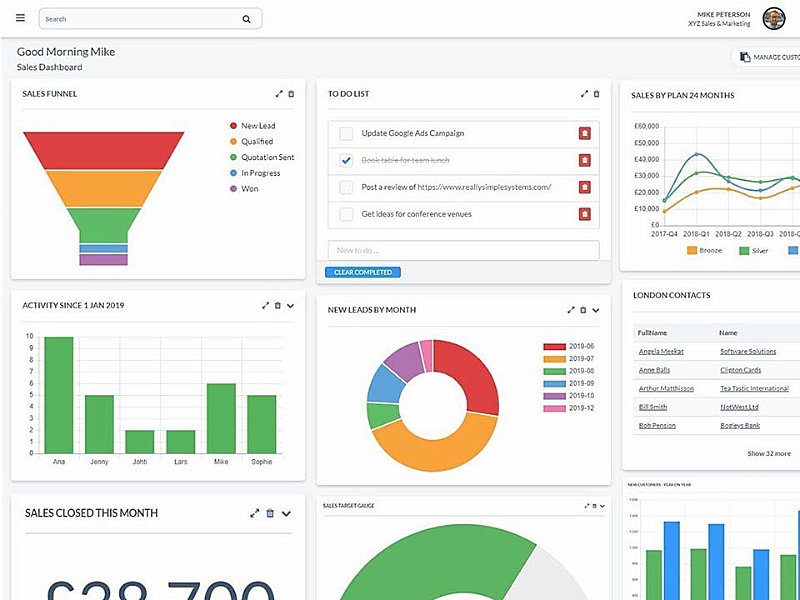
Task: Delete the Get ideas for conference venues task
Action: click(x=585, y=214)
